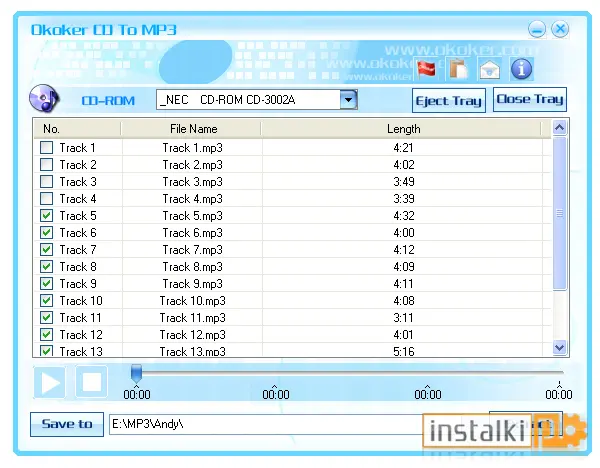Click the 5:16 length of Track 13
Viewport: 600px width, 468px height.
point(403,351)
